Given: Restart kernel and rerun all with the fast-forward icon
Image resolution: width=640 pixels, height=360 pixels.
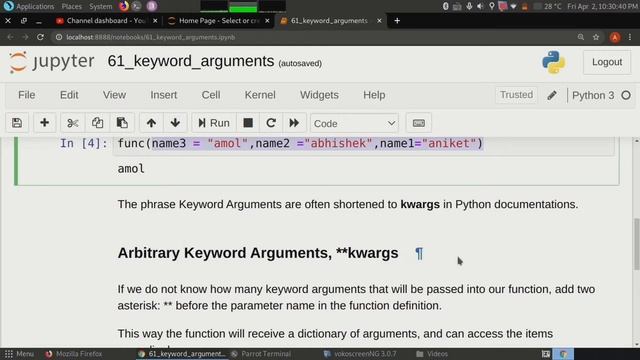Looking at the screenshot, I should click(294, 123).
